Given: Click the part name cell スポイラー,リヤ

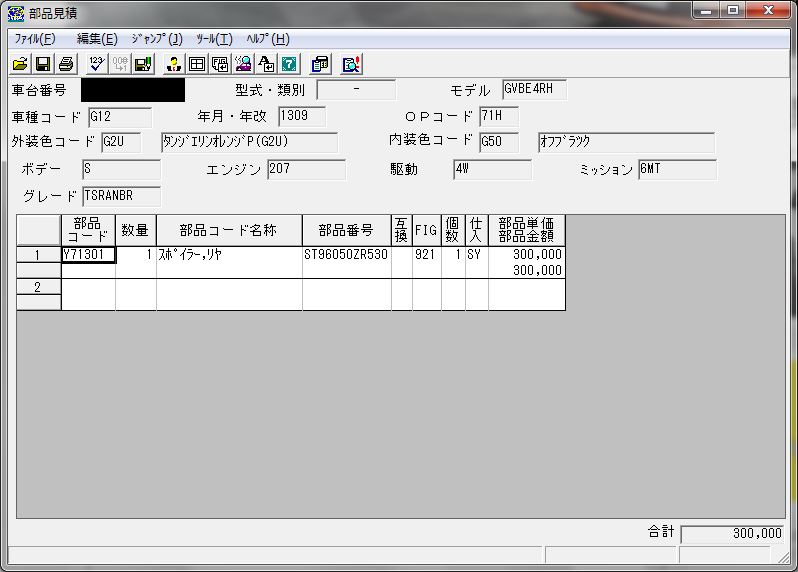Looking at the screenshot, I should coord(229,255).
